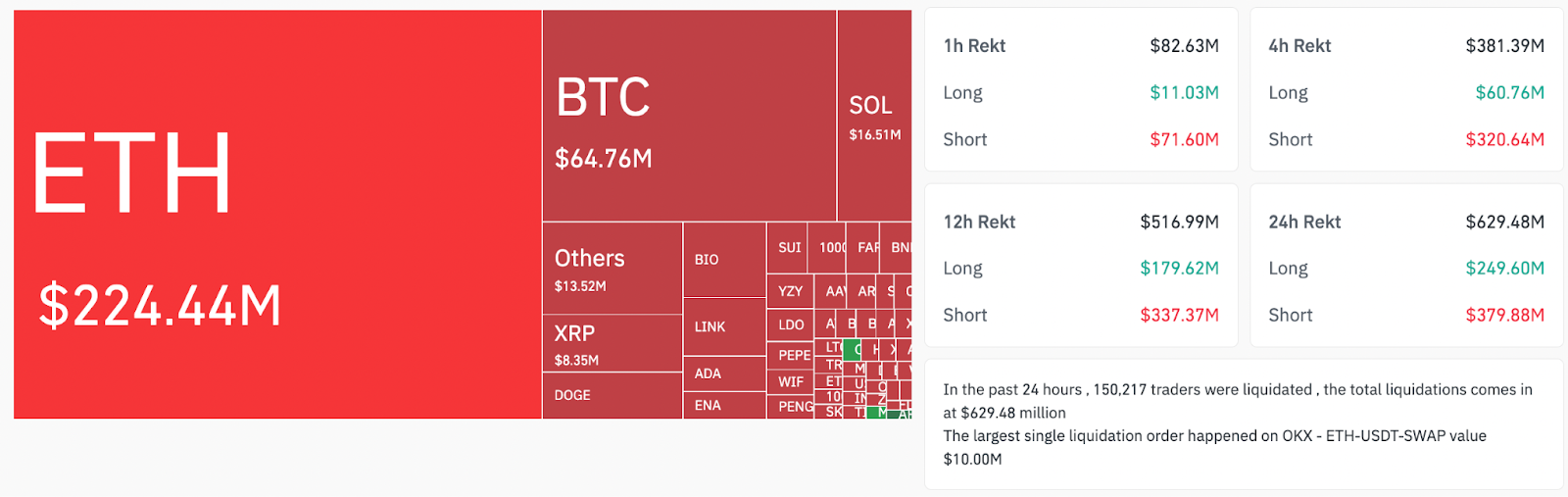Click the ETH liquidation tile
The width and height of the screenshot is (1568, 497).
point(277,214)
